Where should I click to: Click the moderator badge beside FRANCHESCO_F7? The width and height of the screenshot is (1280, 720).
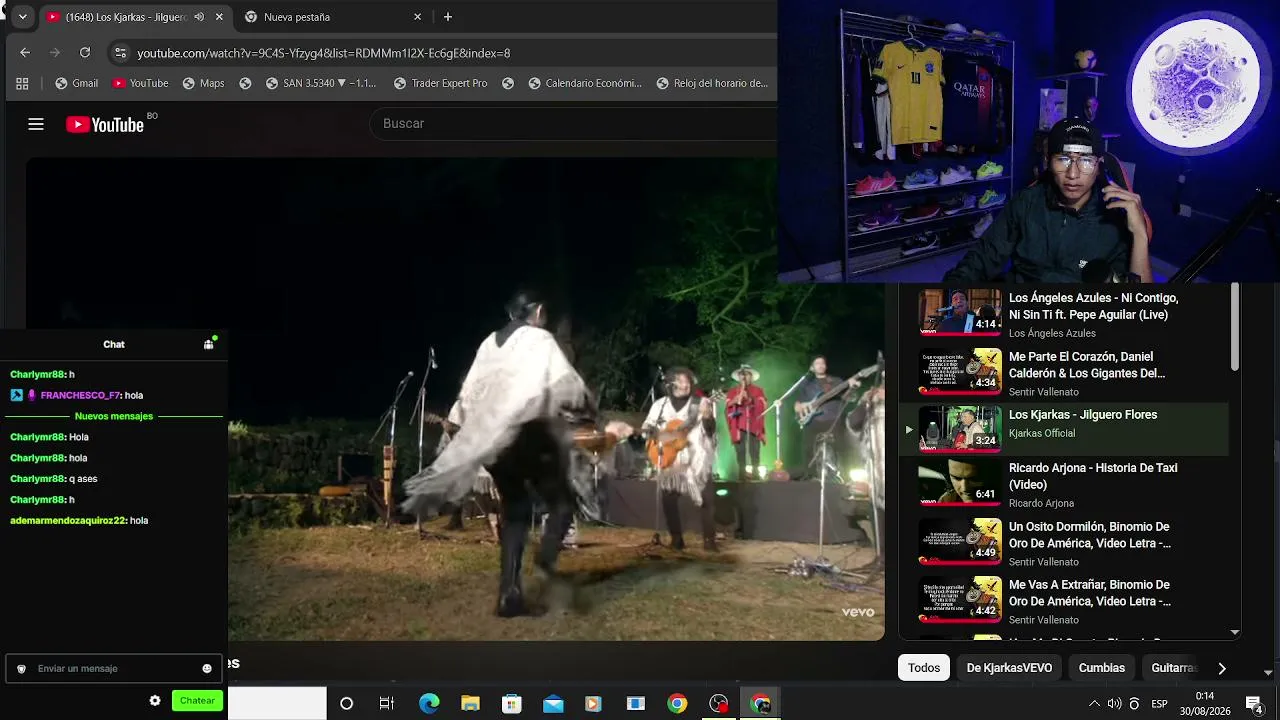[16, 395]
